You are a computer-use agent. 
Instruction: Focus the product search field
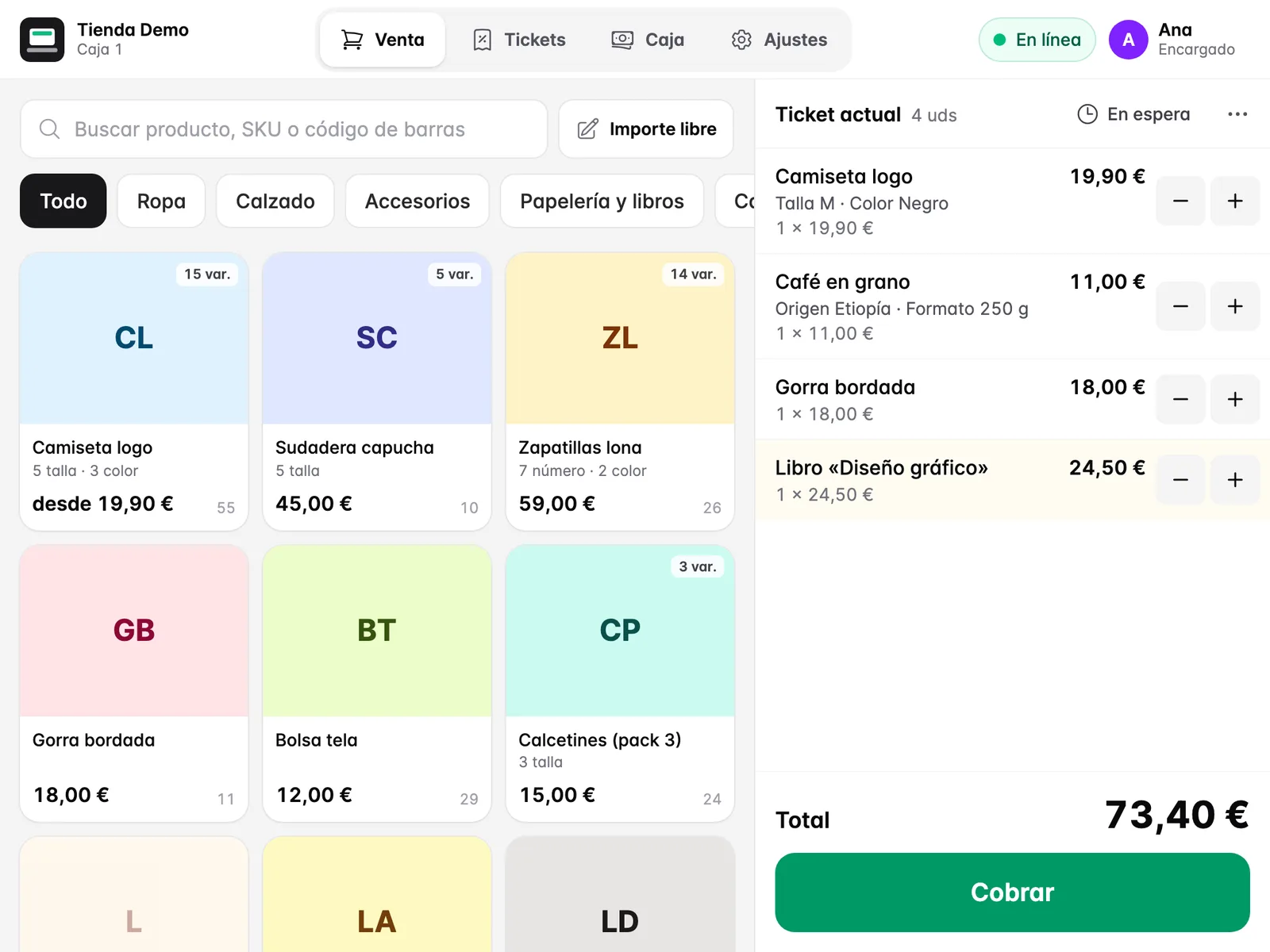click(x=284, y=129)
